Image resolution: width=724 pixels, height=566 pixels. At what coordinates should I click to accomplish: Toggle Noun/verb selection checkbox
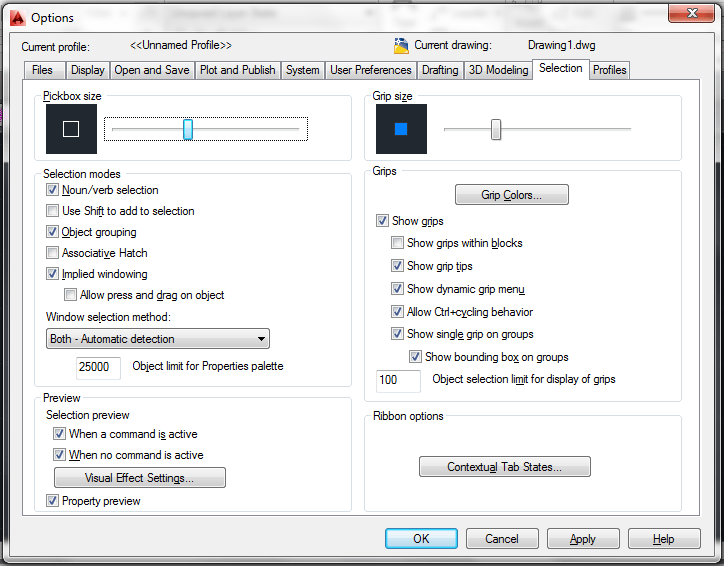(x=52, y=190)
